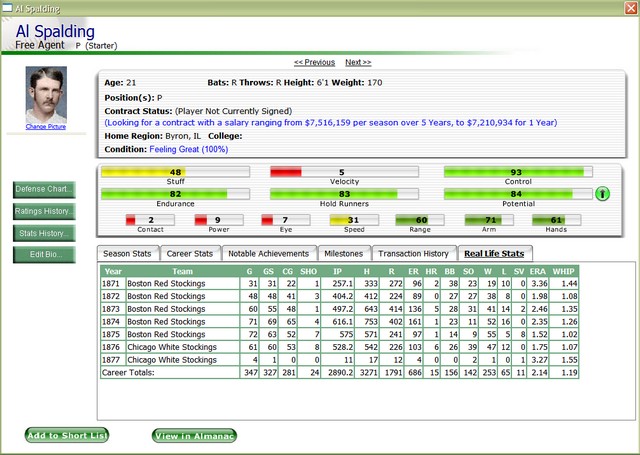Select the 1875 season row

pyautogui.click(x=340, y=334)
